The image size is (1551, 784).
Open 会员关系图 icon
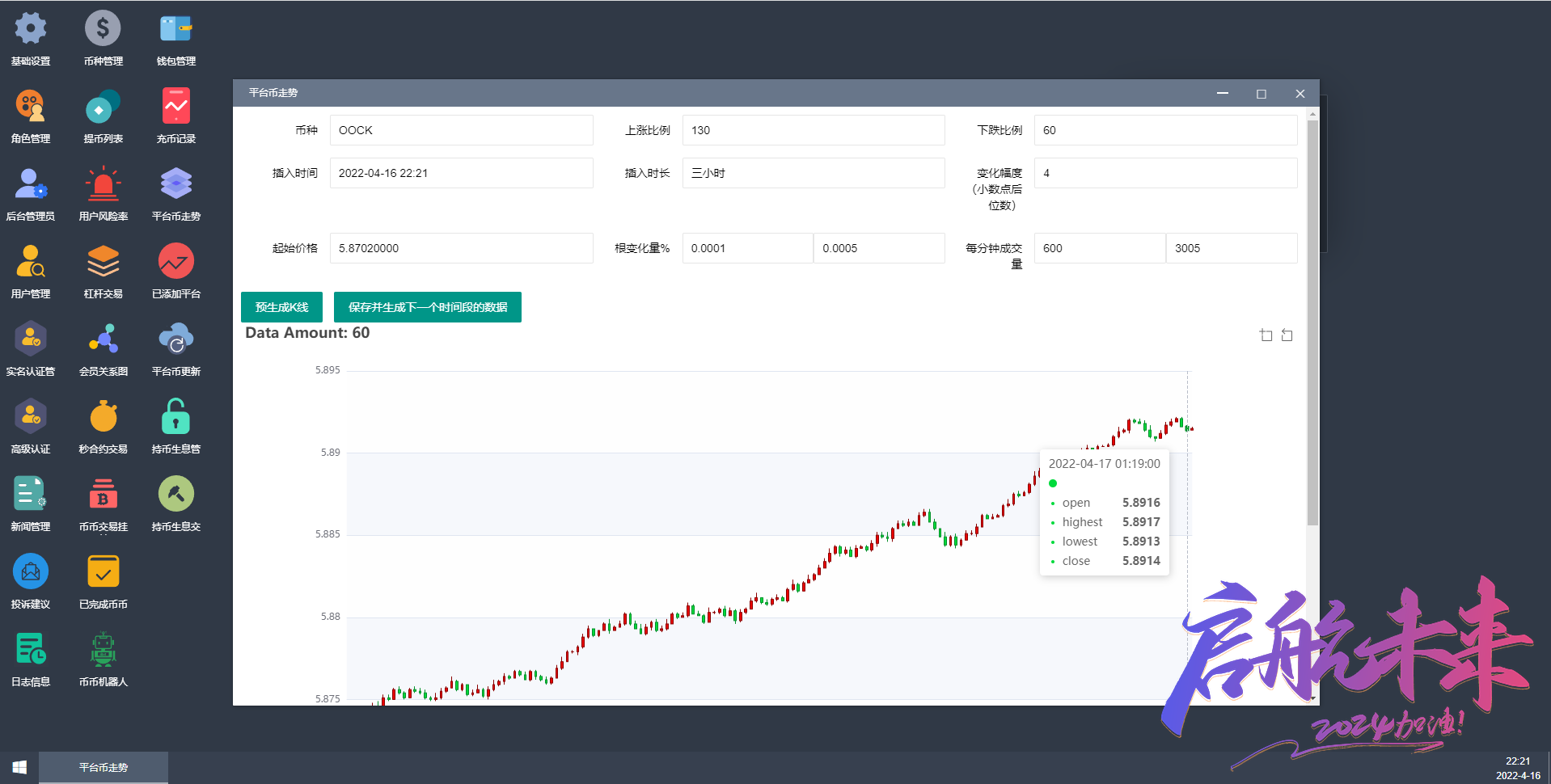pos(103,339)
